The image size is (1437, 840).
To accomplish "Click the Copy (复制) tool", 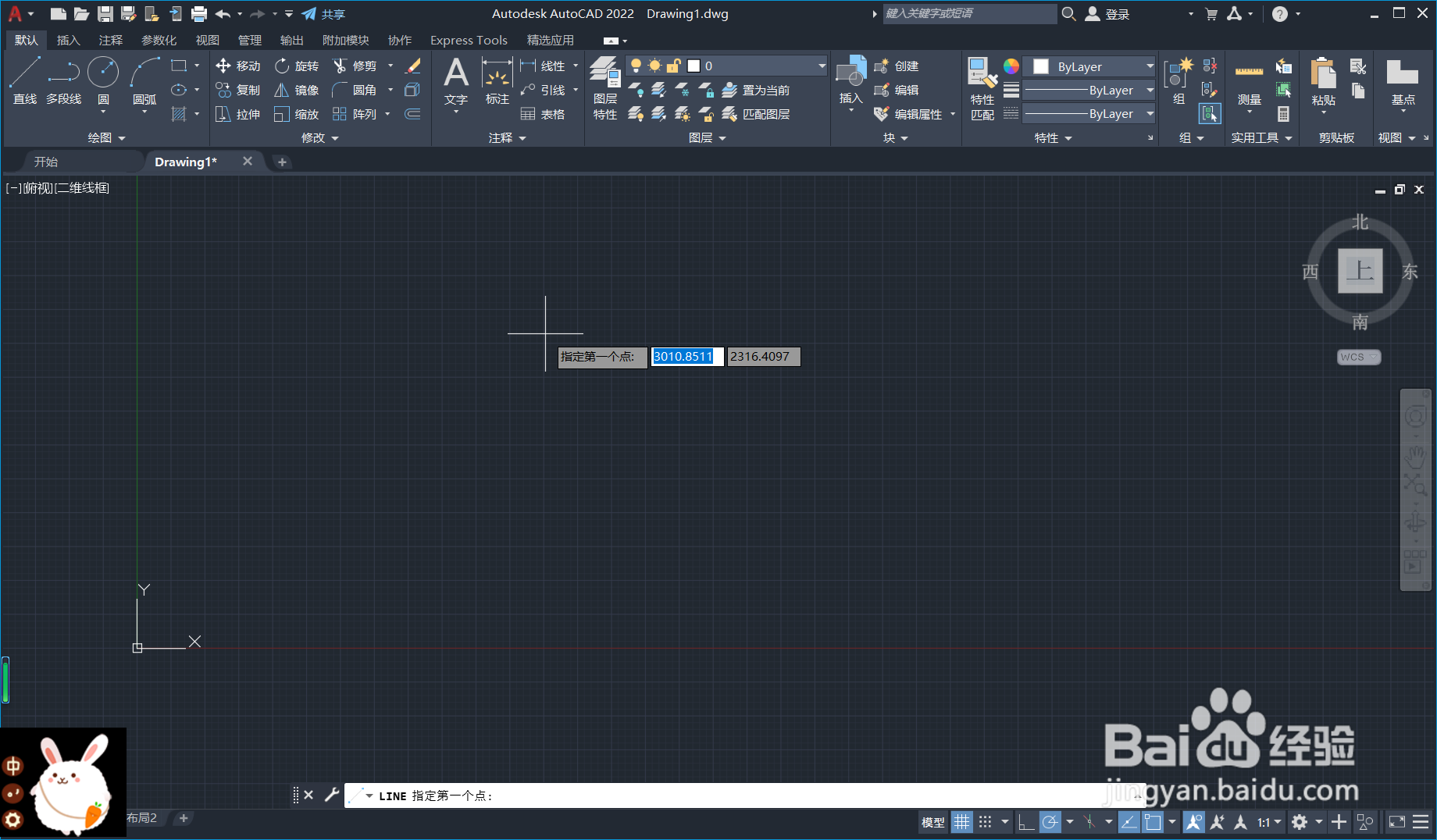I will (238, 91).
